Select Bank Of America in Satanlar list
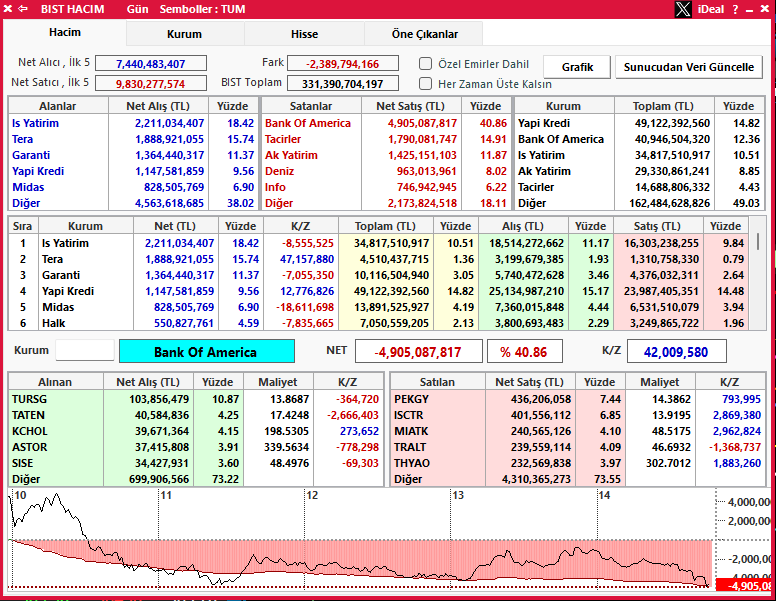Image resolution: width=776 pixels, height=601 pixels. pyautogui.click(x=308, y=123)
